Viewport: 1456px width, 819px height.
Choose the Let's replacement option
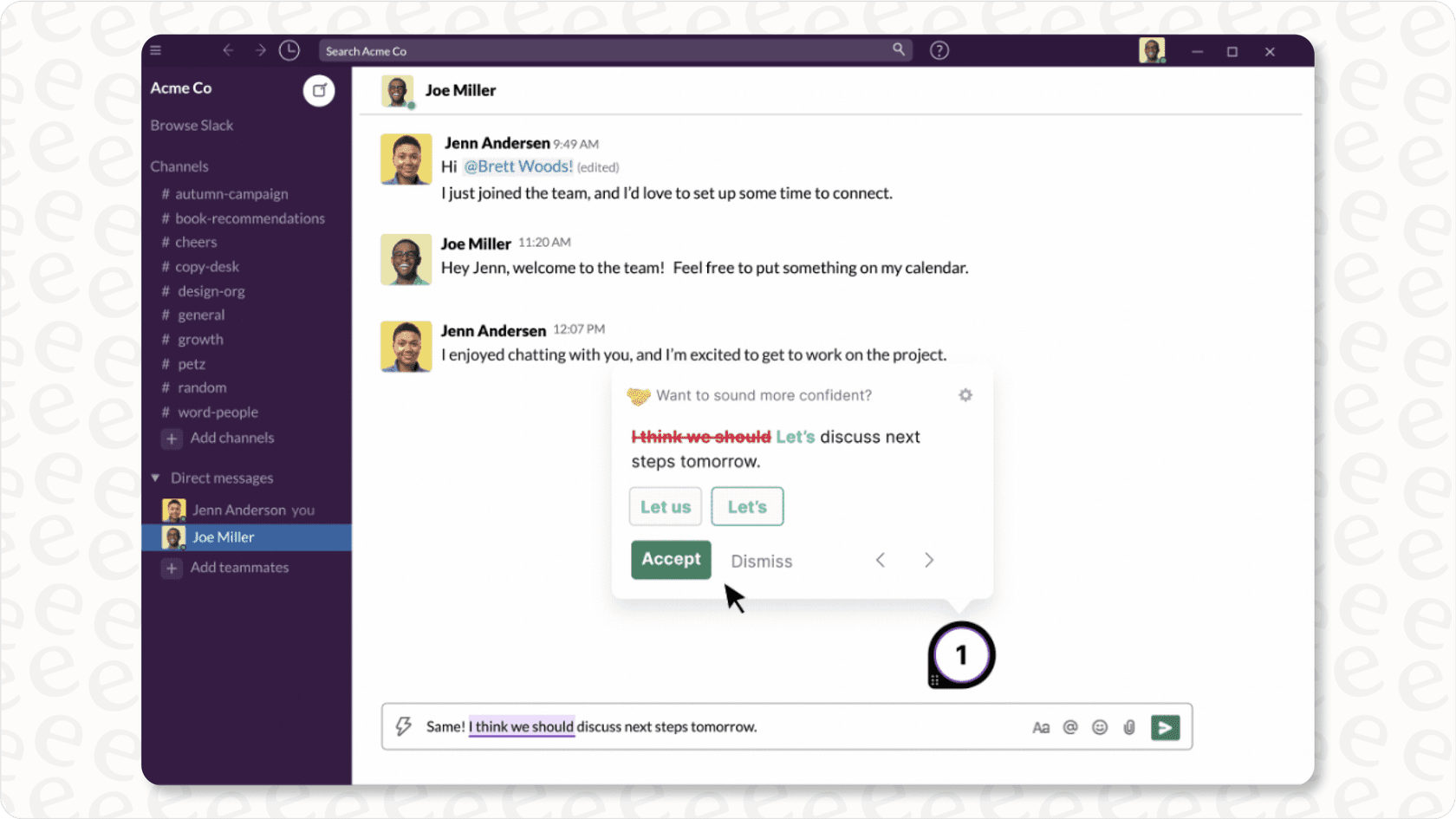(x=746, y=506)
